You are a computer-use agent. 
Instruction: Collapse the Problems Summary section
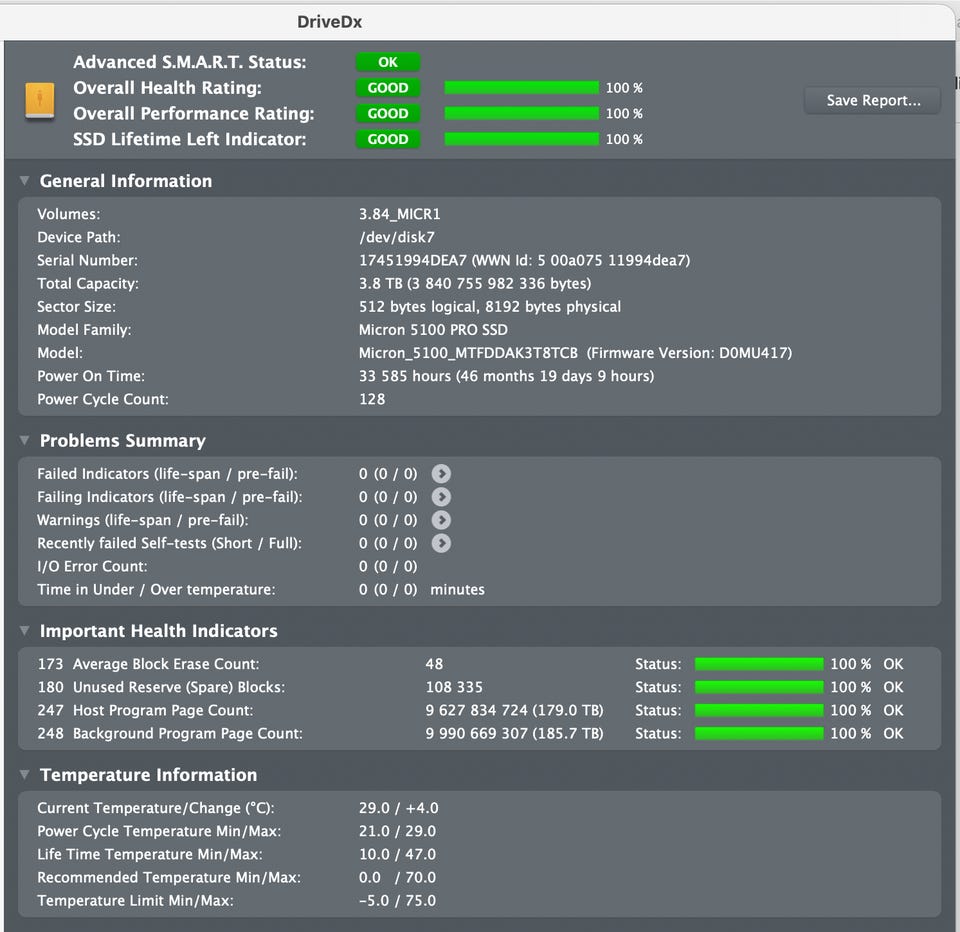coord(24,440)
